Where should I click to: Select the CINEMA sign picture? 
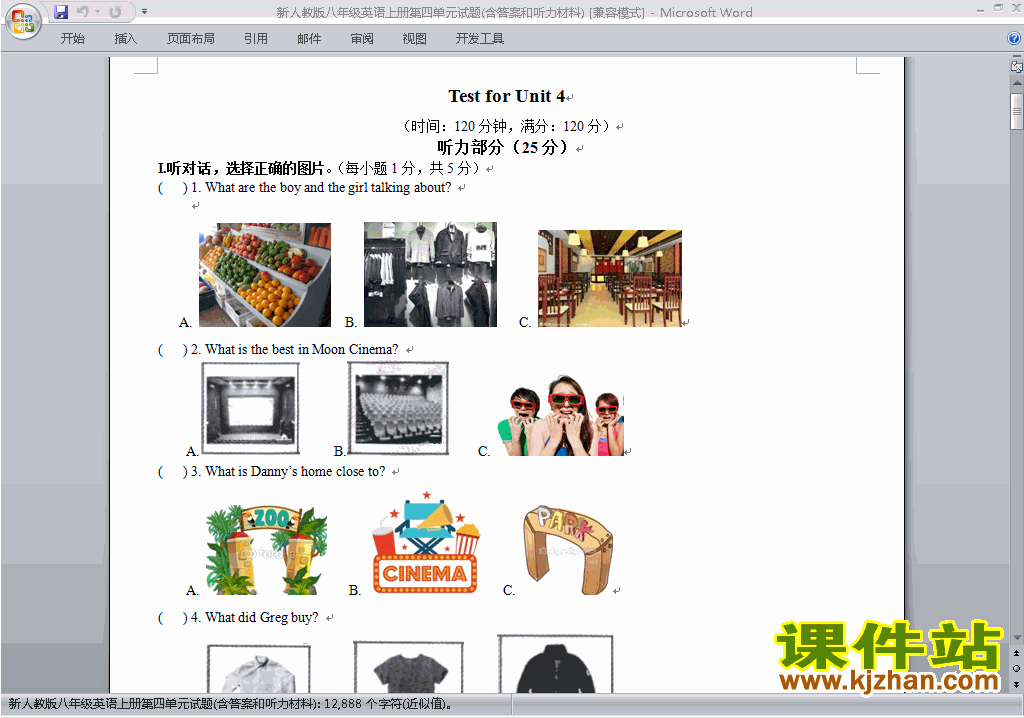[x=425, y=543]
